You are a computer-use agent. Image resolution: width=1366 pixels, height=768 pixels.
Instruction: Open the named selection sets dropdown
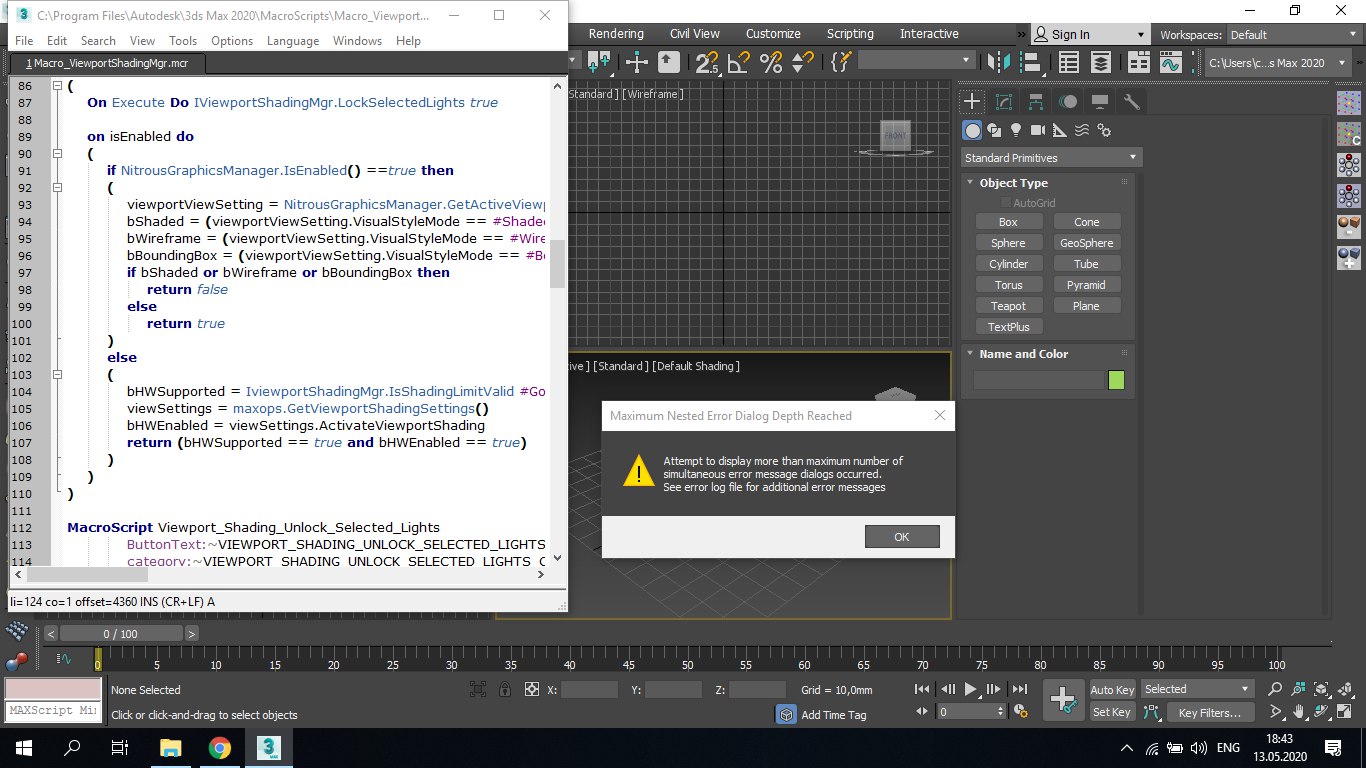pos(916,61)
